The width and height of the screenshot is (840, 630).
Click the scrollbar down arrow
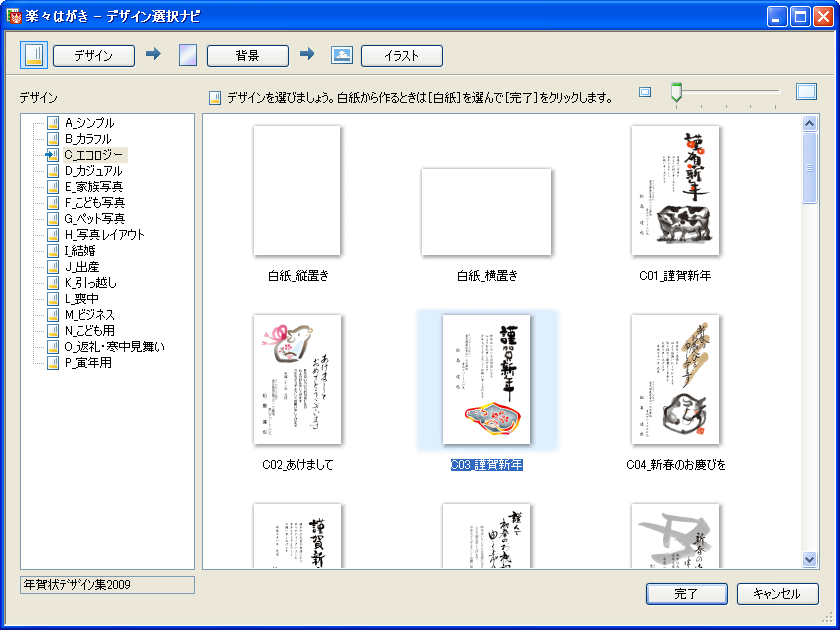click(x=809, y=559)
